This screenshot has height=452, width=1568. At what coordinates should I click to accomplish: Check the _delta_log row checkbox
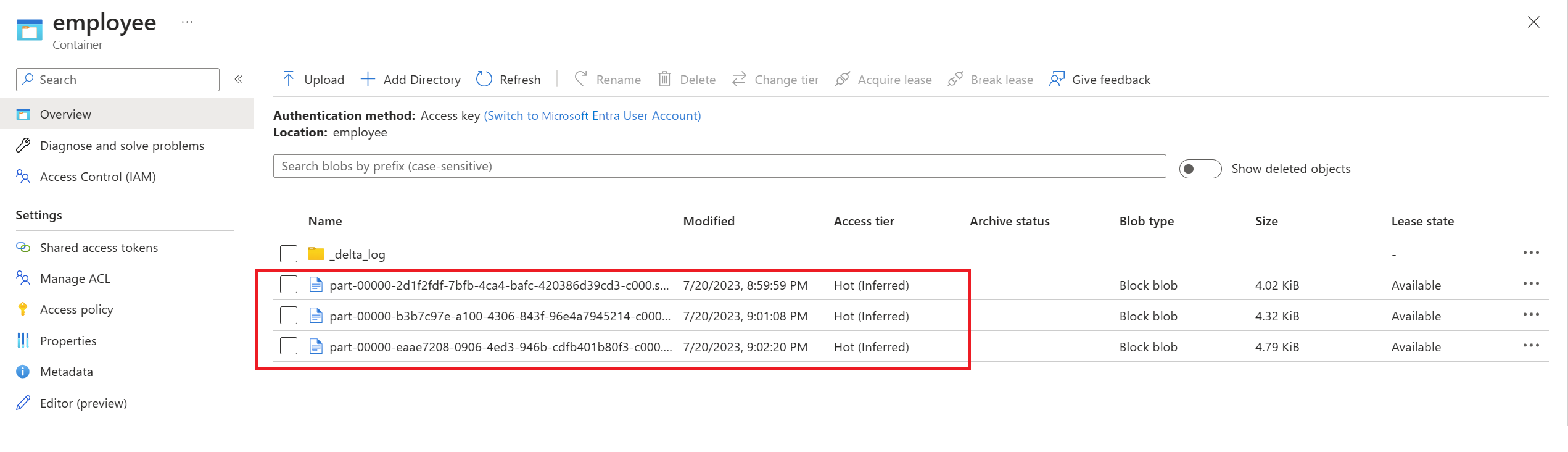(x=289, y=254)
